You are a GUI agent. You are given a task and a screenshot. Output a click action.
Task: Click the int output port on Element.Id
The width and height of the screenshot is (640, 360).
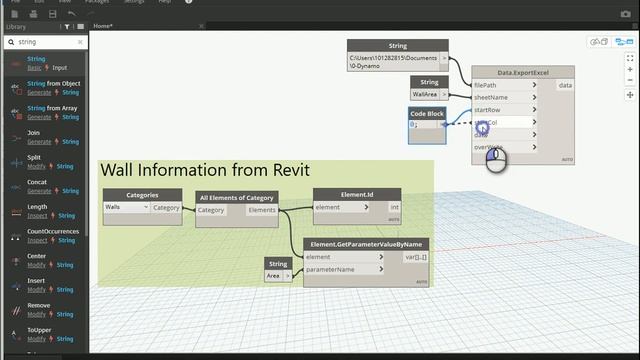[x=394, y=207]
